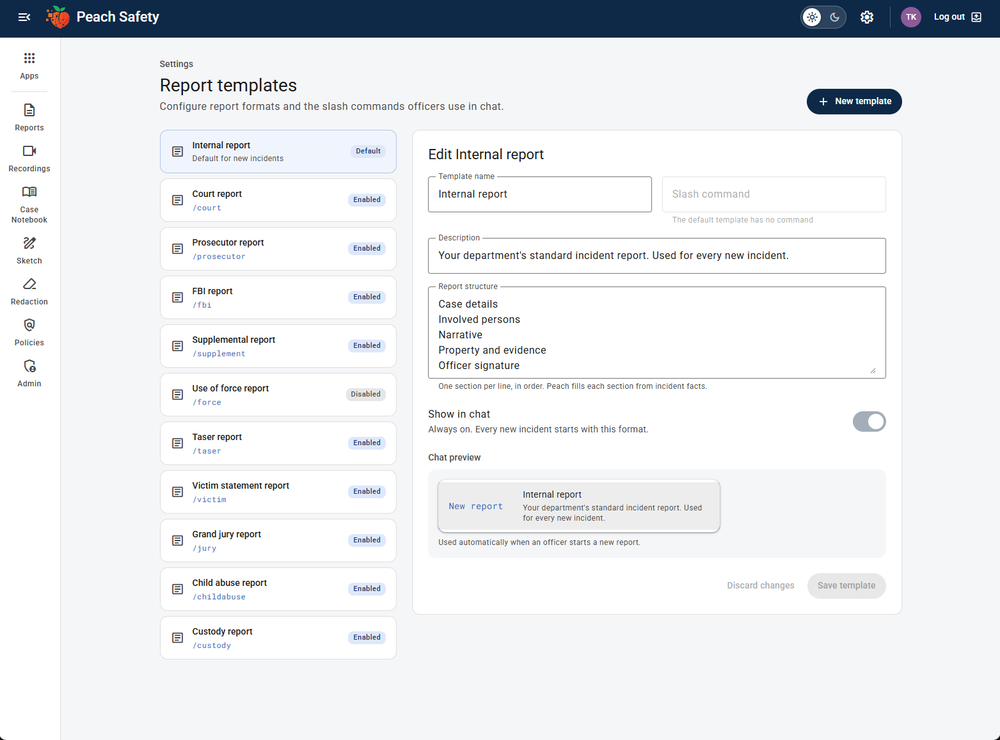Open the Sketch tool in sidebar
Screen dimensions: 1000x740
tap(29, 251)
